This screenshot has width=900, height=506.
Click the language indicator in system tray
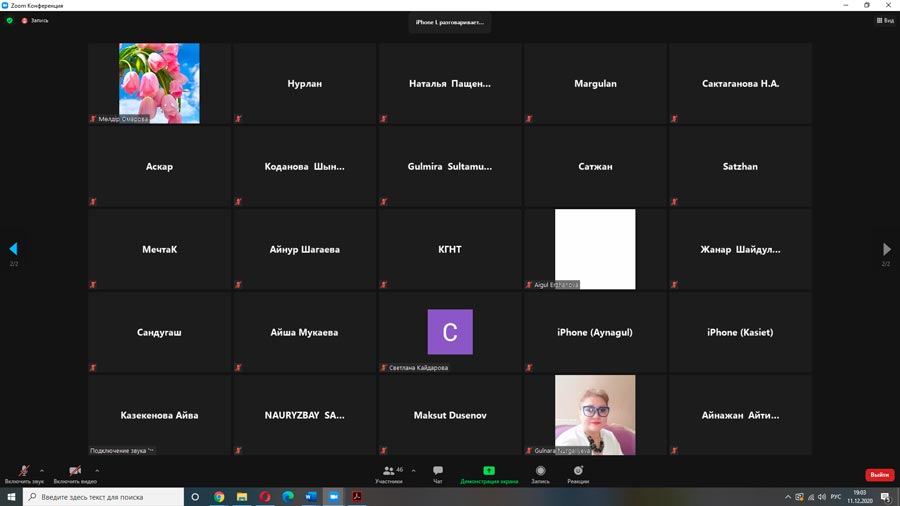click(x=835, y=497)
